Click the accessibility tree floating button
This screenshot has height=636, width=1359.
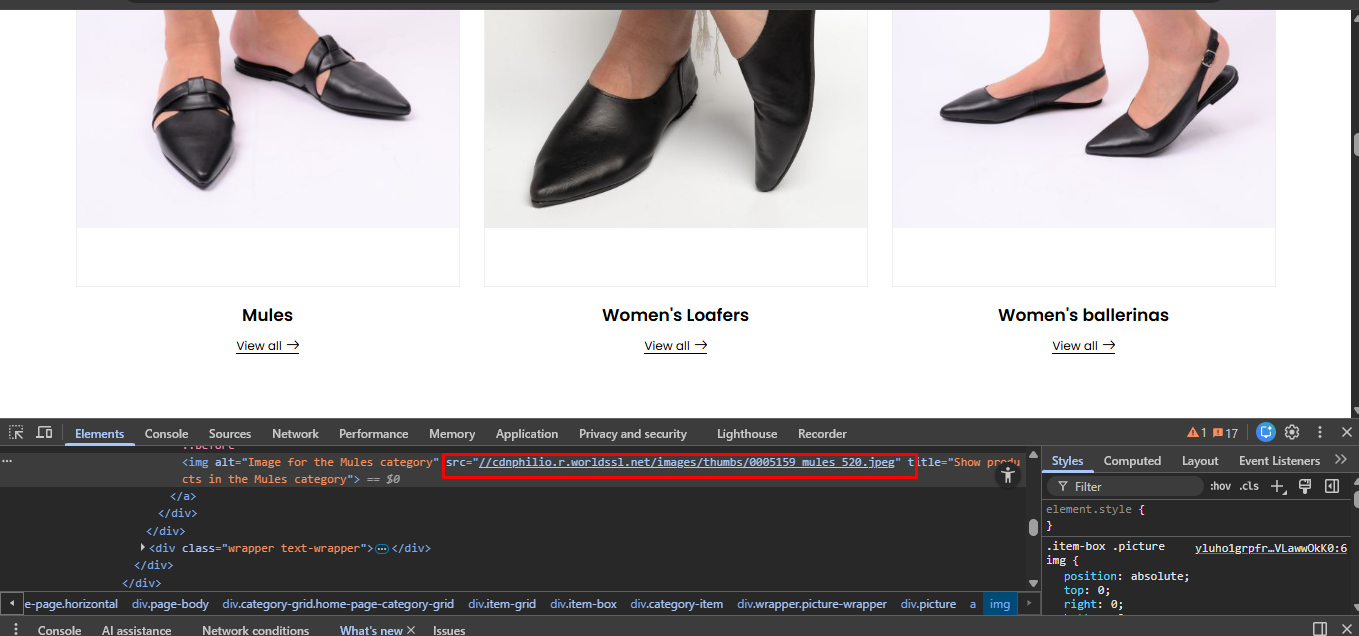pos(1007,476)
